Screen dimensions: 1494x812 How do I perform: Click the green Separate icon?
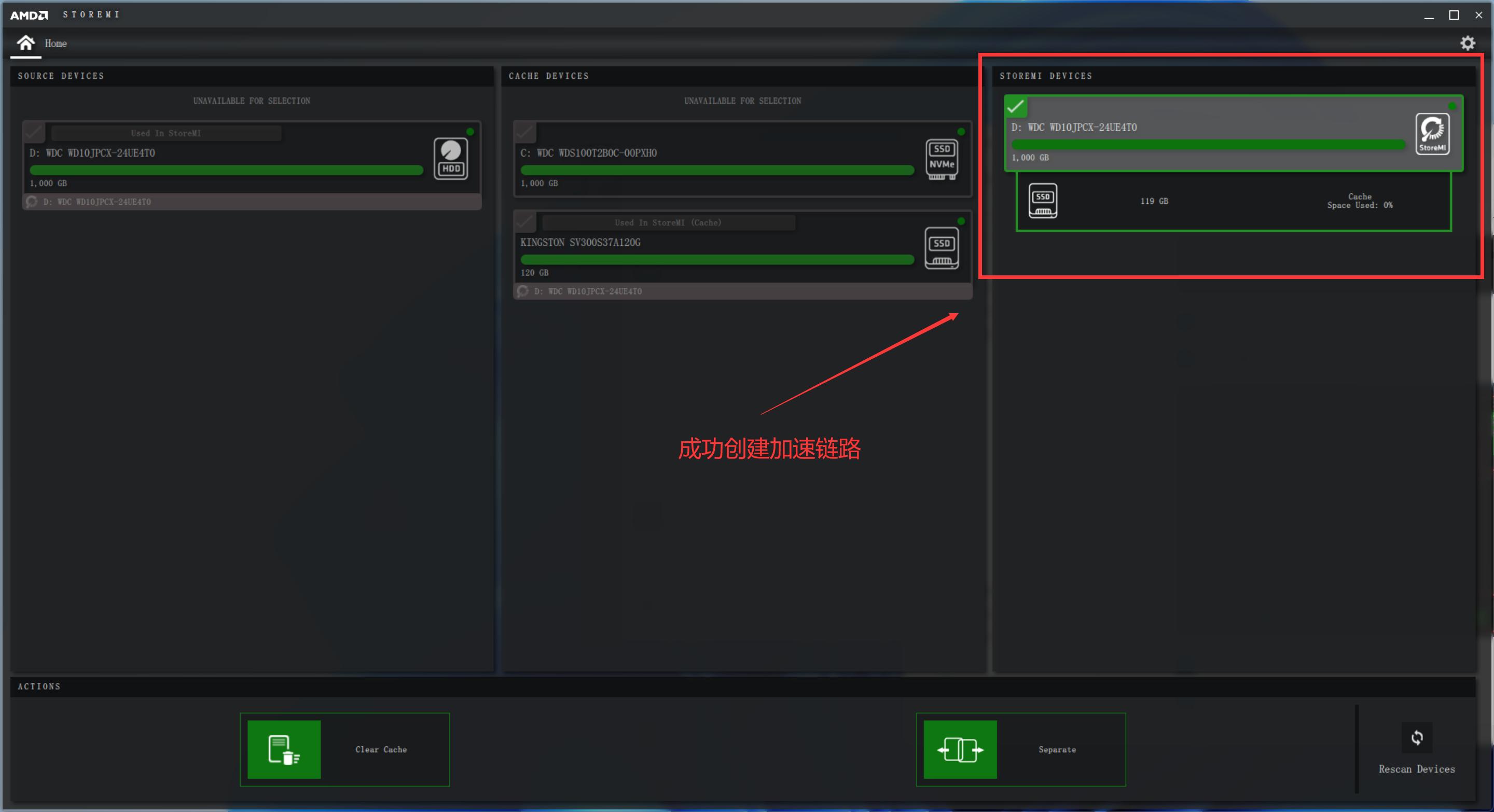pos(960,749)
